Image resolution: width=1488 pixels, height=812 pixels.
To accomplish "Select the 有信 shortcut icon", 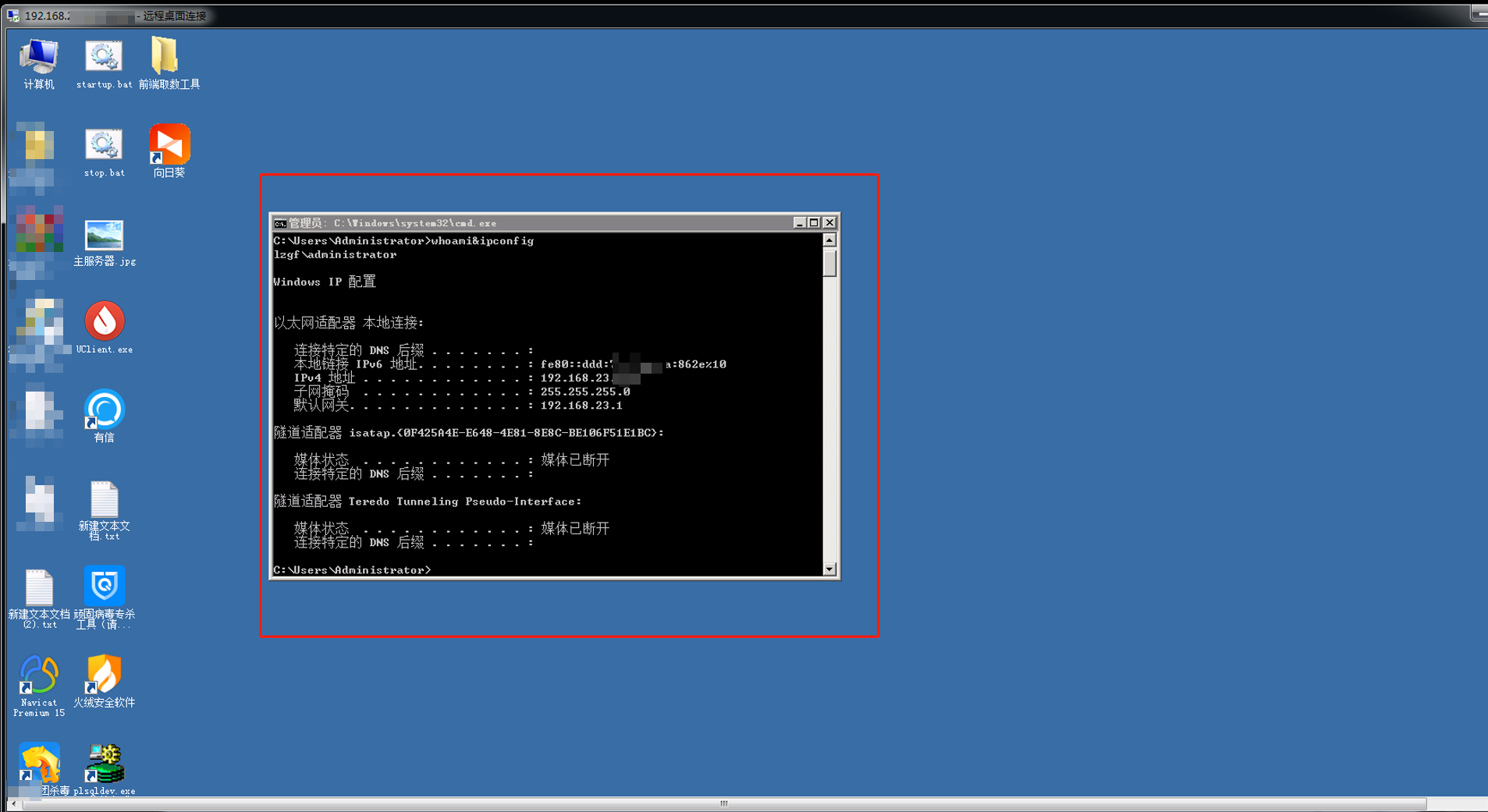I will pyautogui.click(x=104, y=411).
